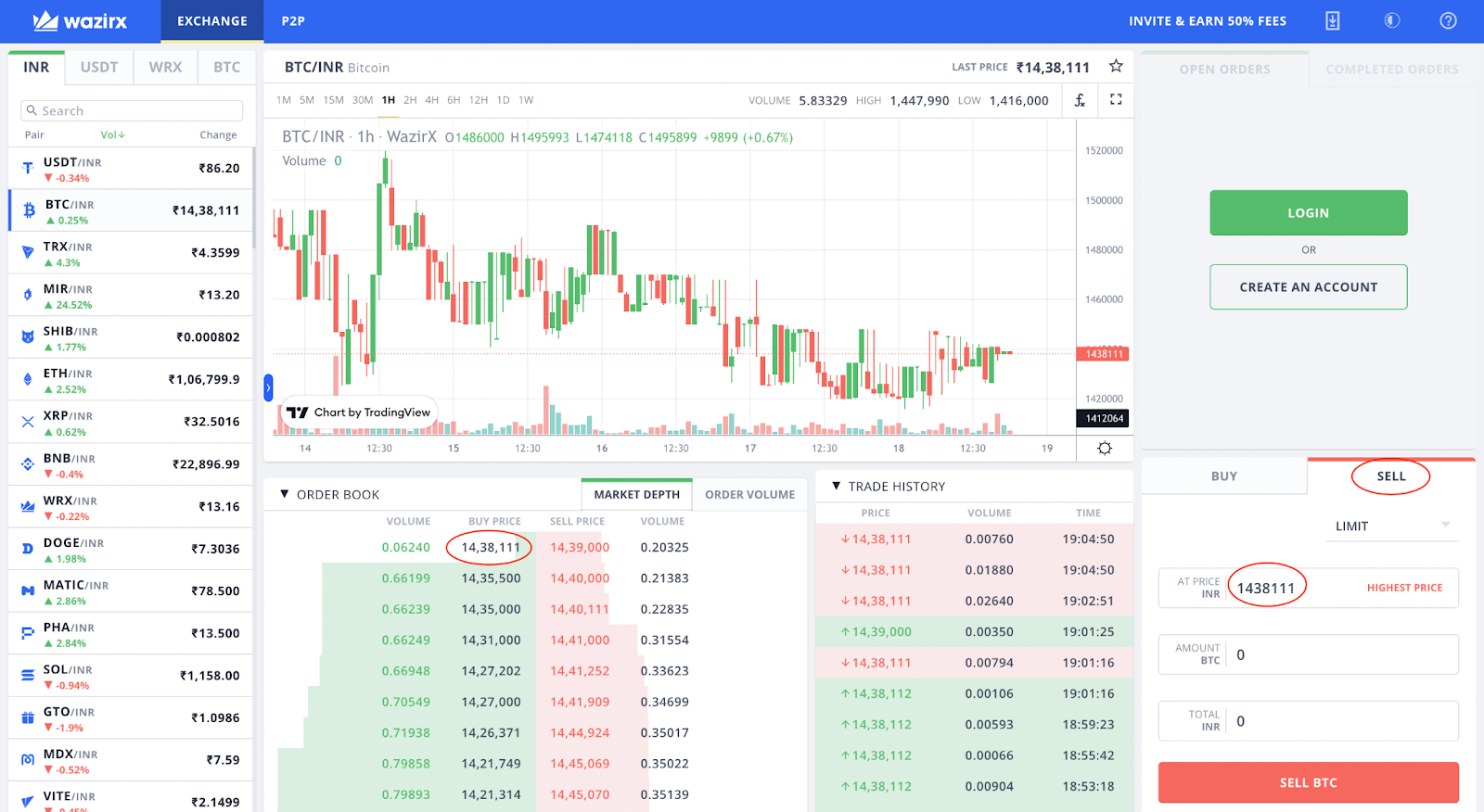Sort the pair list by Change
1484x812 pixels.
(218, 135)
